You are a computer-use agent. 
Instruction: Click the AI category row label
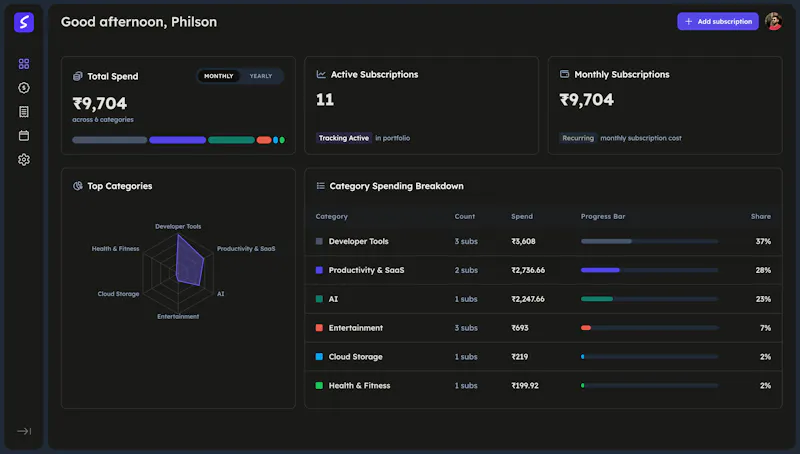(x=333, y=299)
